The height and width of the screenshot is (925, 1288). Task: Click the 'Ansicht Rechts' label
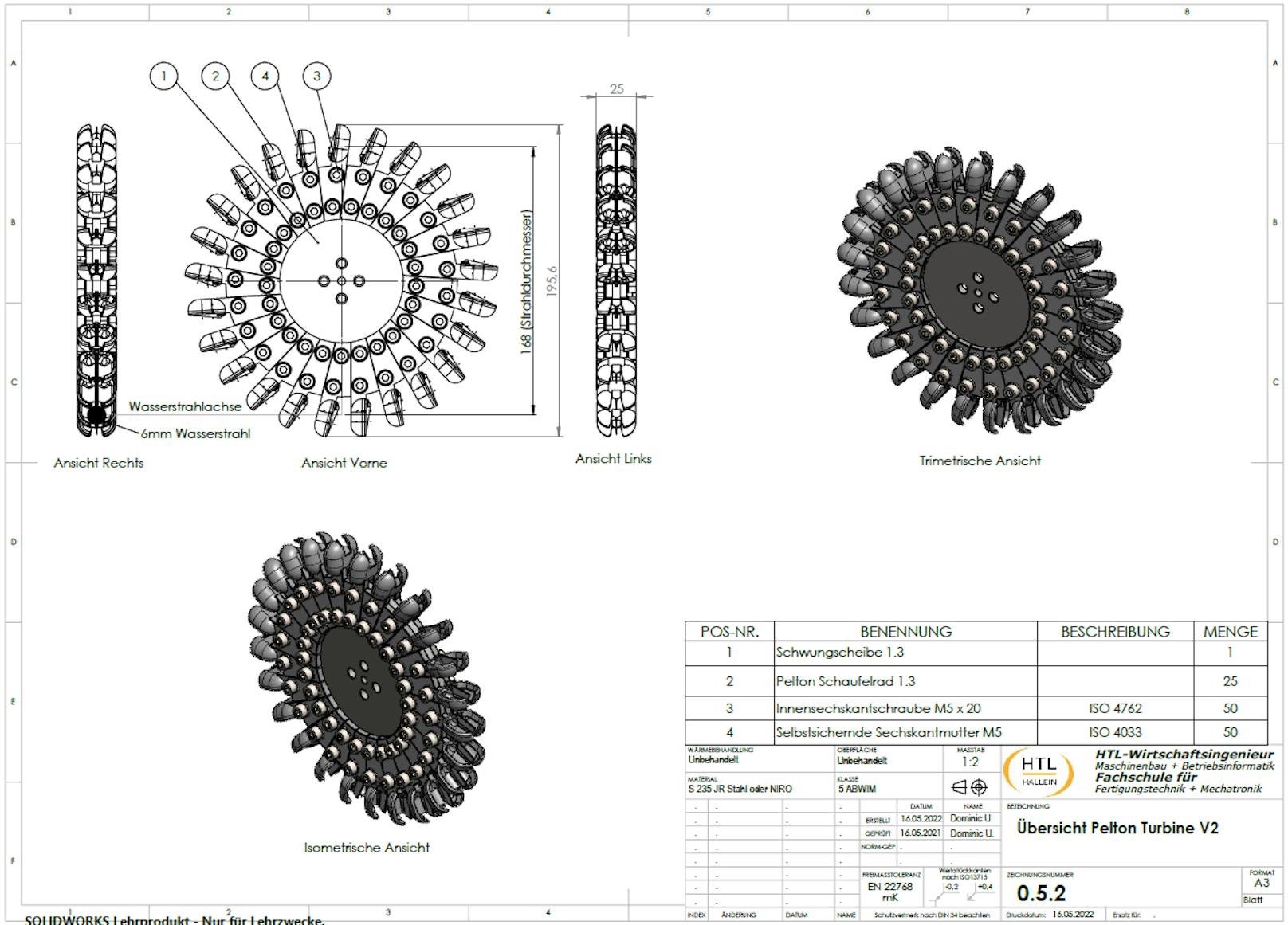point(99,463)
